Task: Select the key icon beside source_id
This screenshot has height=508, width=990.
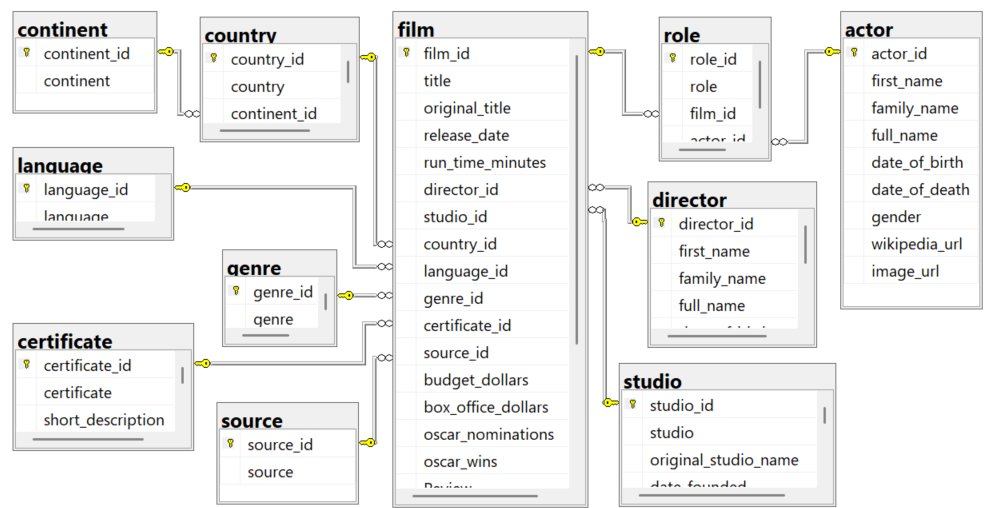Action: [x=230, y=444]
